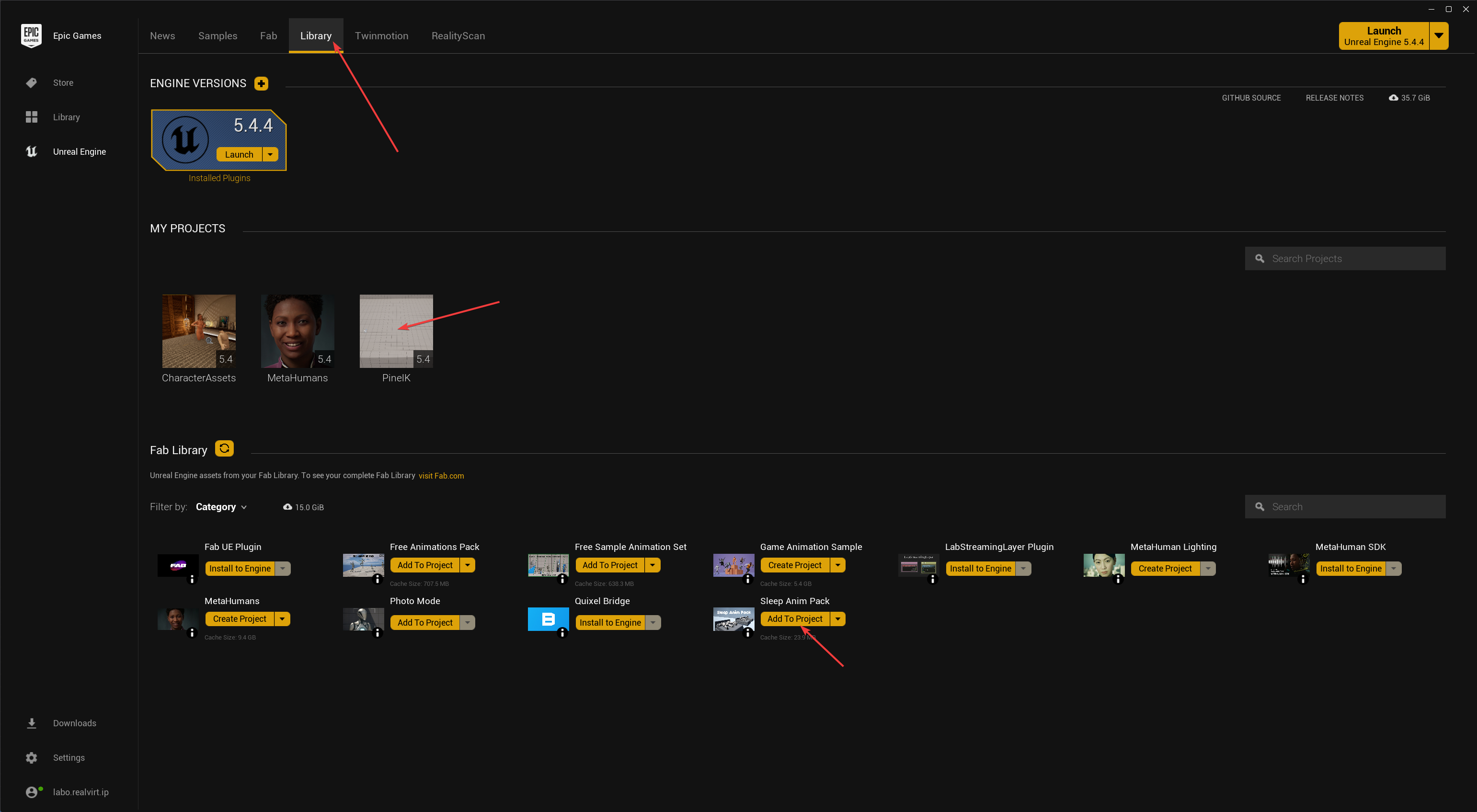
Task: Show info for Free Animations Pack
Action: (x=378, y=579)
